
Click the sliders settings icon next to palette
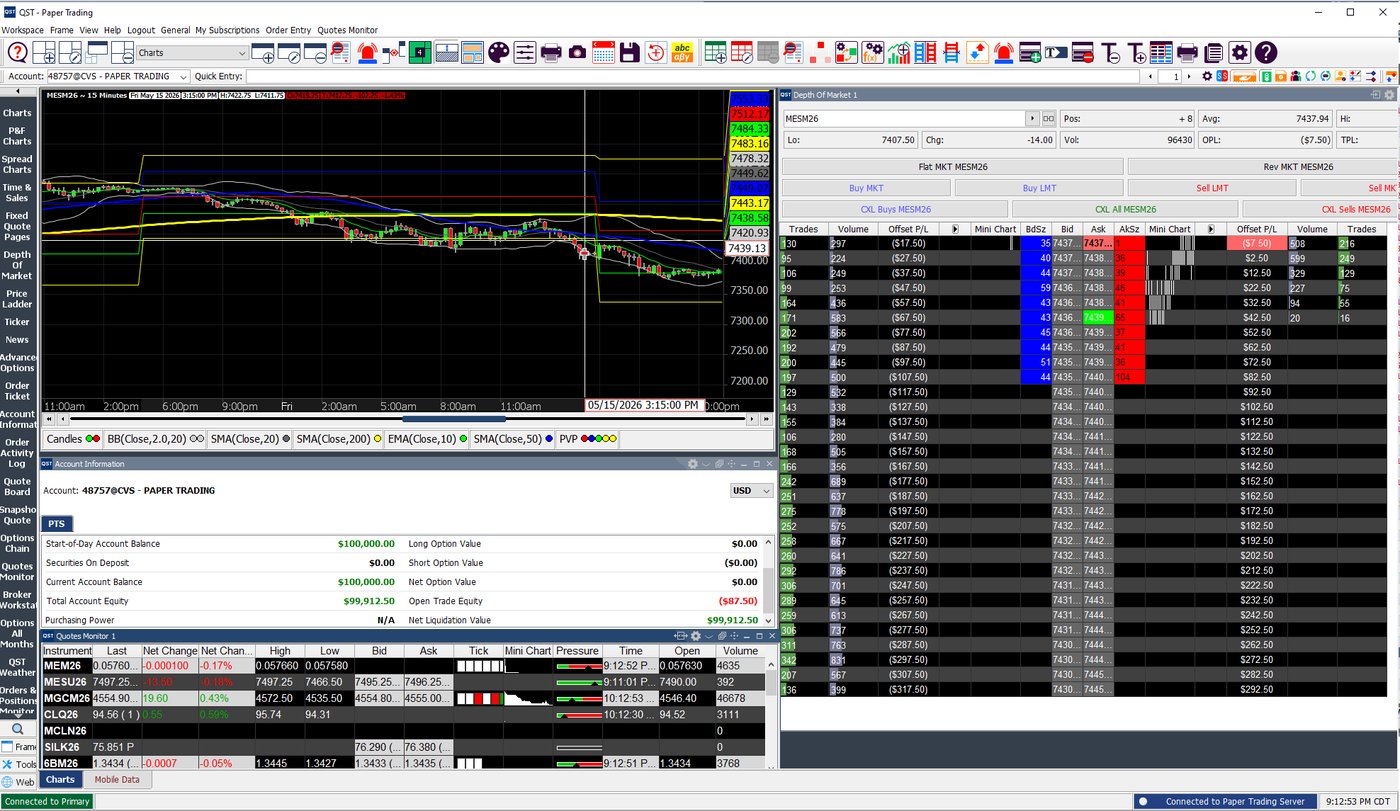click(524, 52)
